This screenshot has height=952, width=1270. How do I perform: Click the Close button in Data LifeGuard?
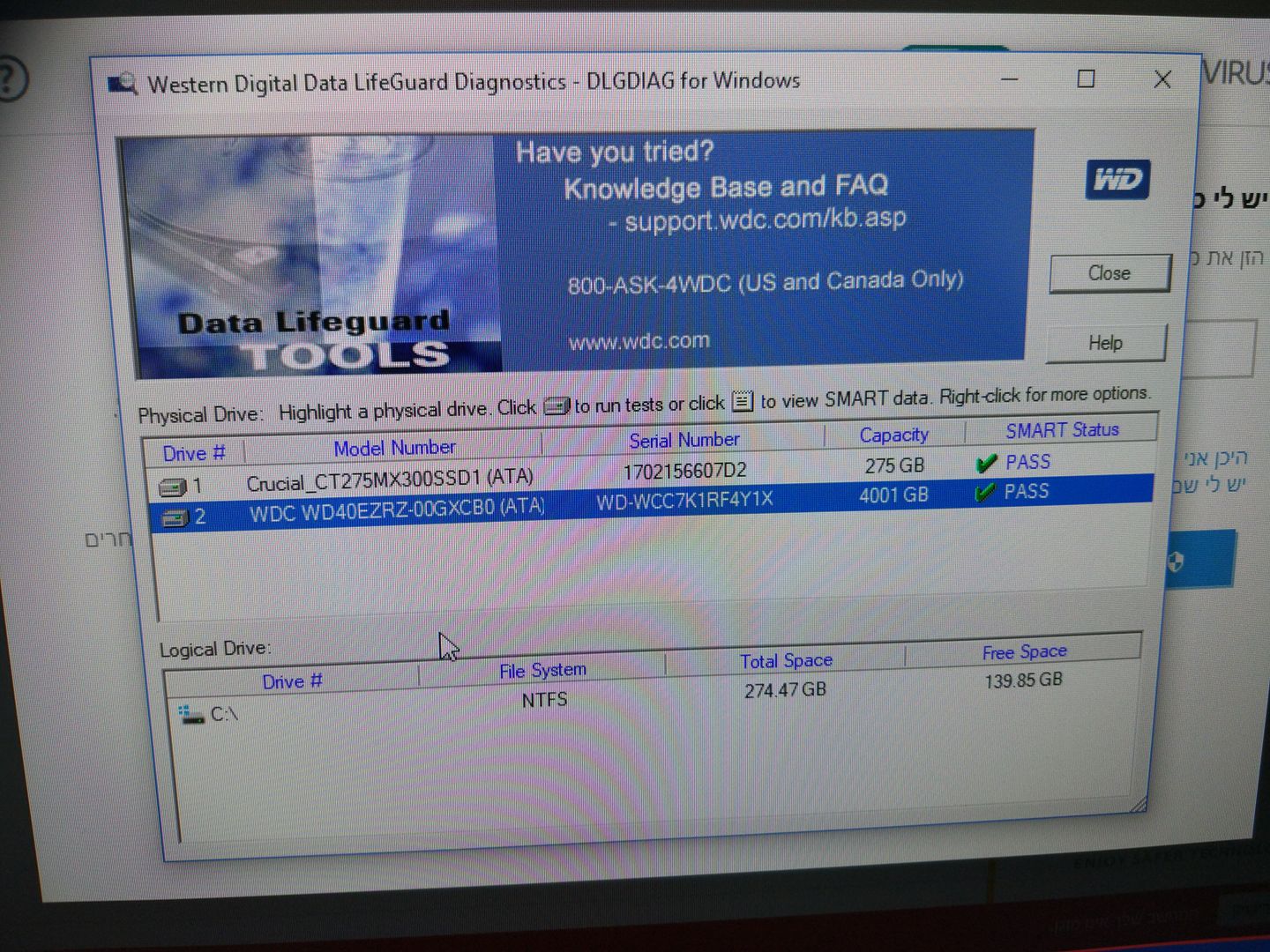1109,273
